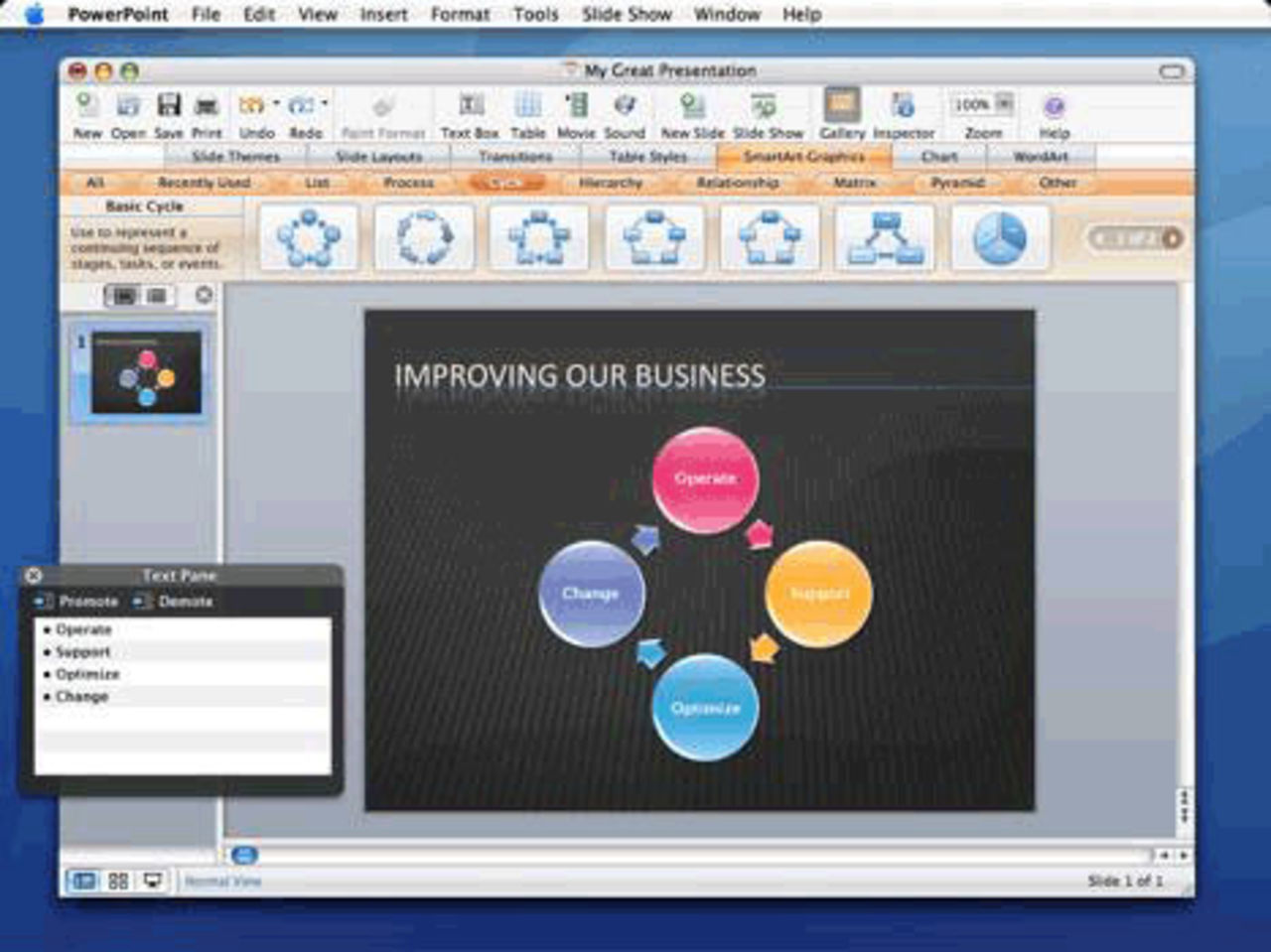Screen dimensions: 1271x952
Task: Select the first Basic Cycle SmartArt thumbnail
Action: (x=308, y=238)
